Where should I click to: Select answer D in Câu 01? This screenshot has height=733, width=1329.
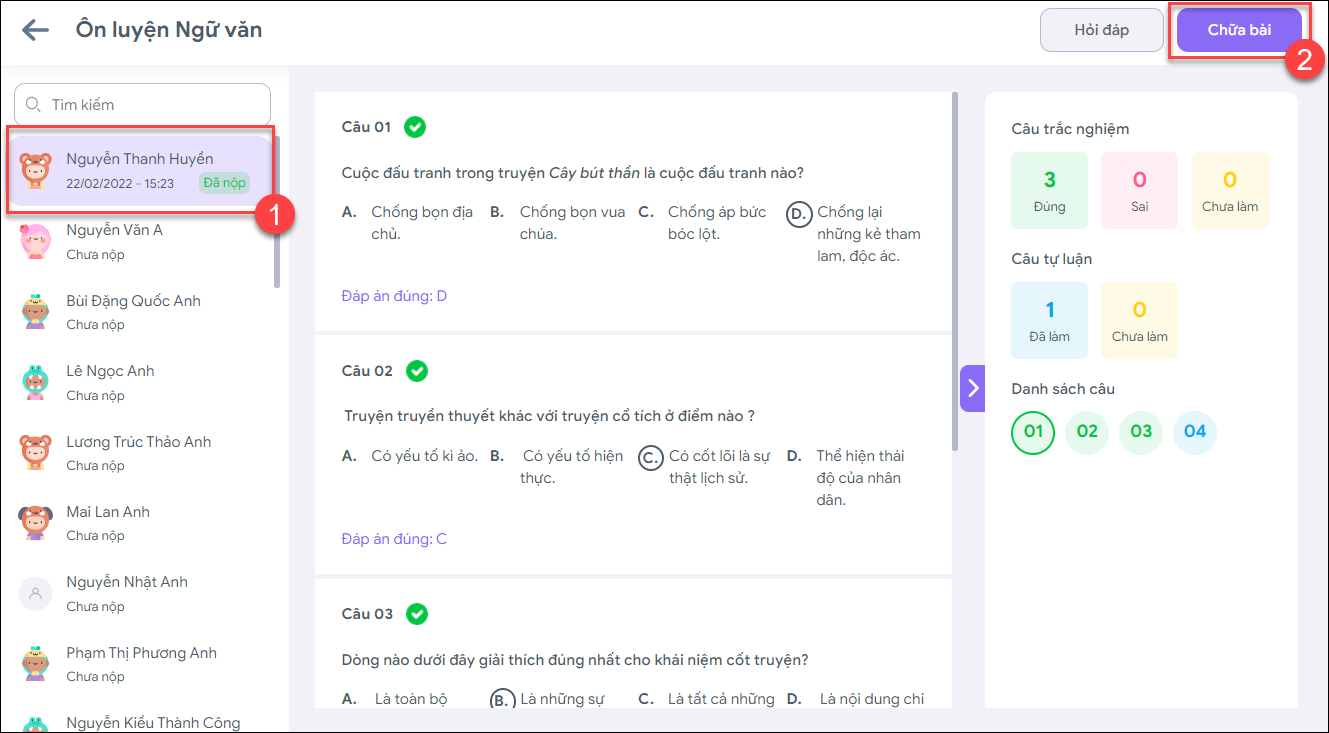pos(798,214)
